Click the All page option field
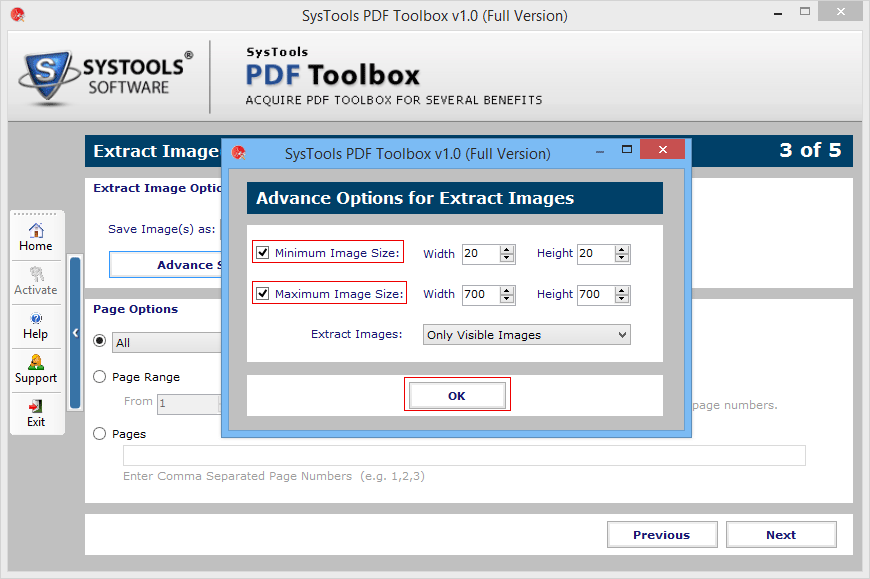 click(x=166, y=343)
